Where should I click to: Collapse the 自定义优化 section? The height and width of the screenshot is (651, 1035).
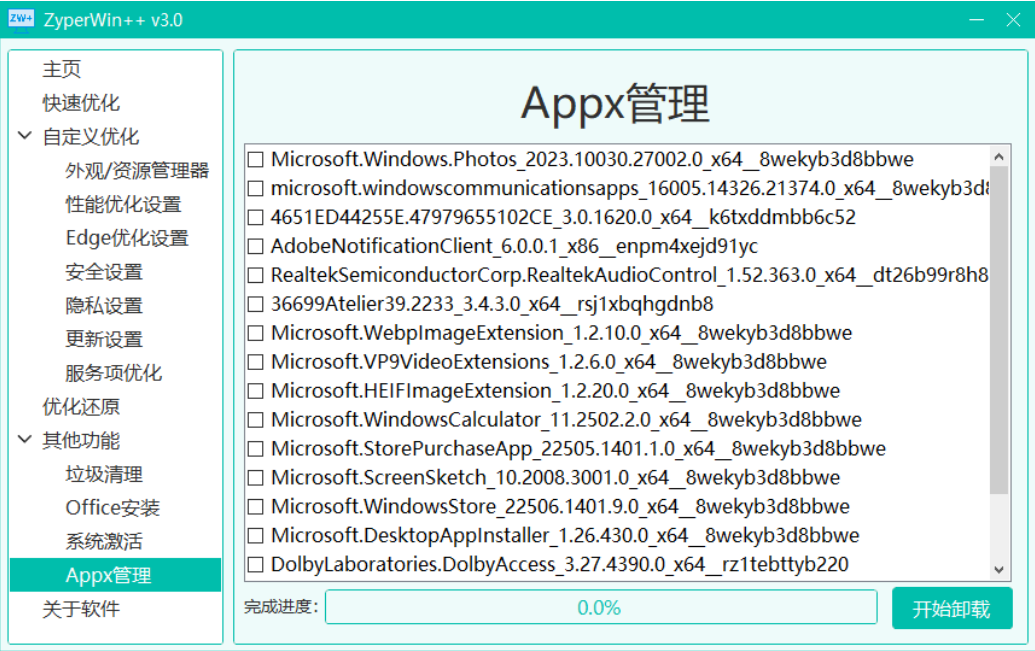[24, 137]
